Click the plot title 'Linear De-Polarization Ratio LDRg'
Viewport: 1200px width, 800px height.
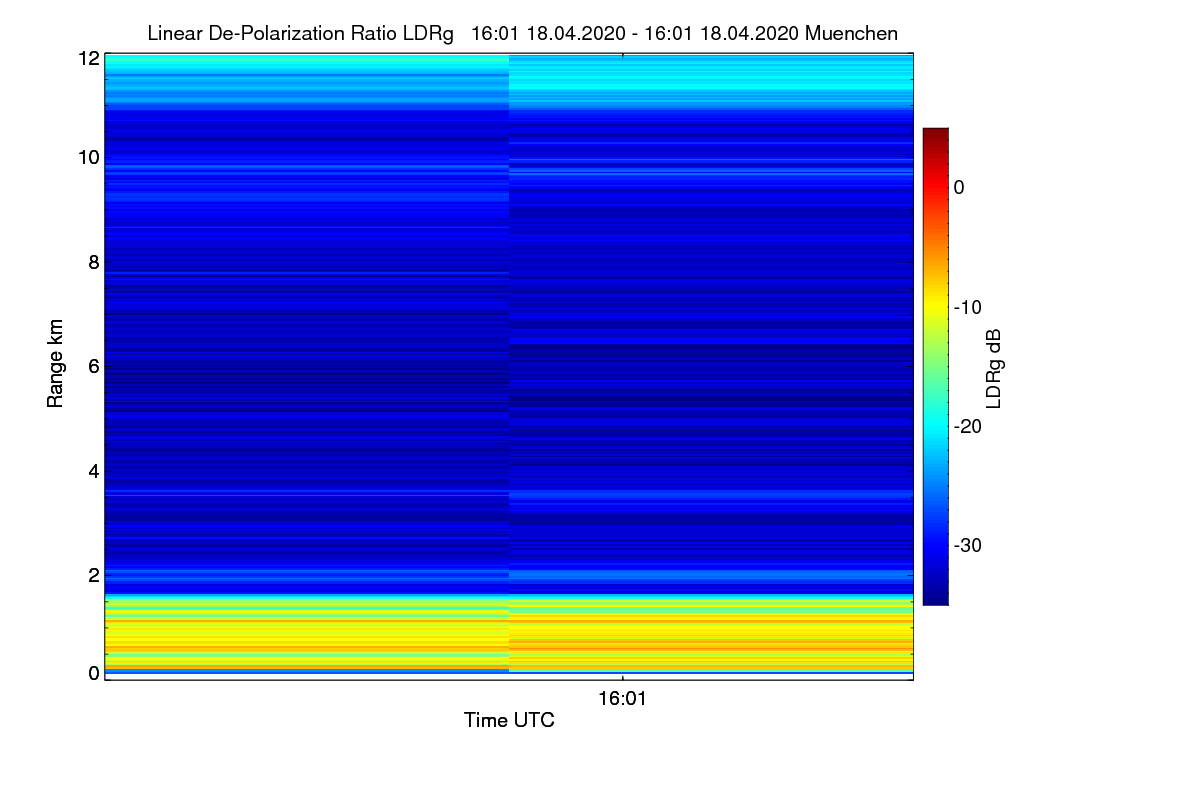pyautogui.click(x=300, y=34)
